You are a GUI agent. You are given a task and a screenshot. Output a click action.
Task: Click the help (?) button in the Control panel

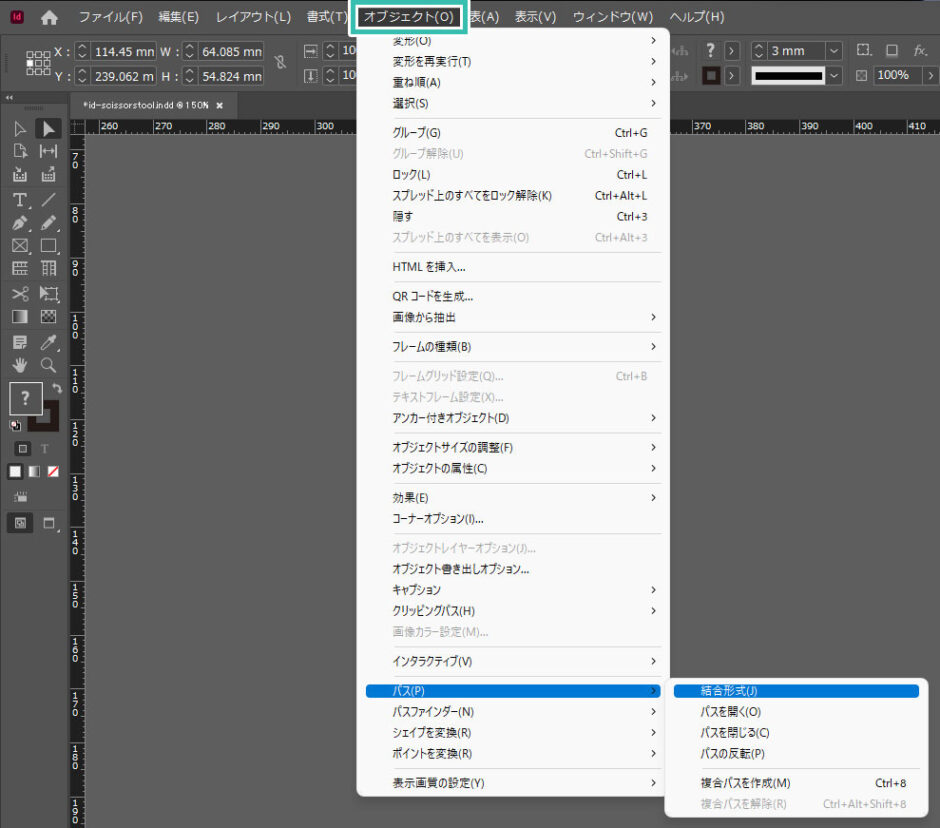coord(711,49)
